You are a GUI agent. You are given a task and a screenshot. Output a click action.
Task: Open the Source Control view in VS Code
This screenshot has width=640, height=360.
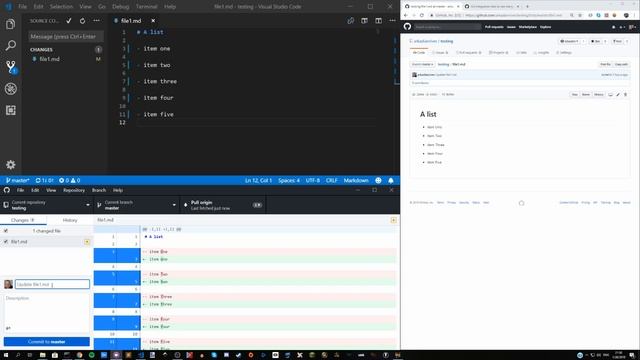pyautogui.click(x=11, y=67)
